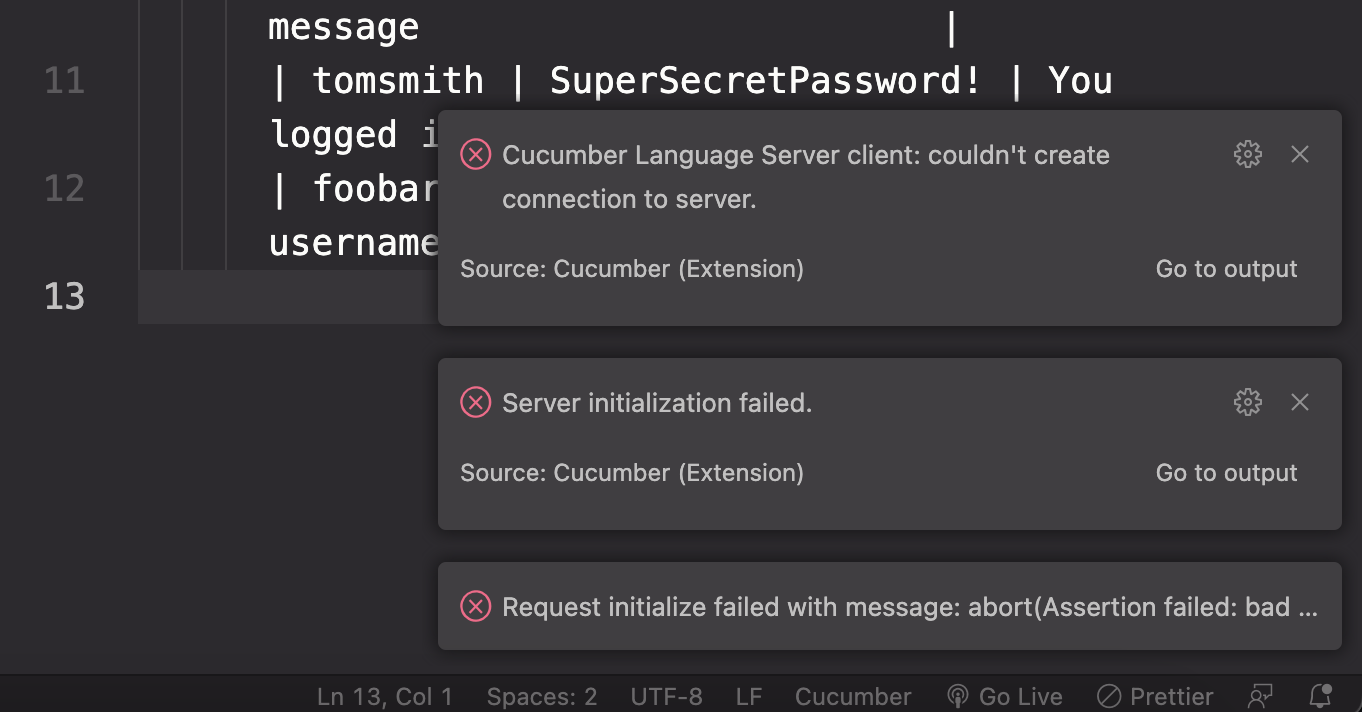Open Go to output for the connection error
Screen dimensions: 1362x712
[1226, 268]
